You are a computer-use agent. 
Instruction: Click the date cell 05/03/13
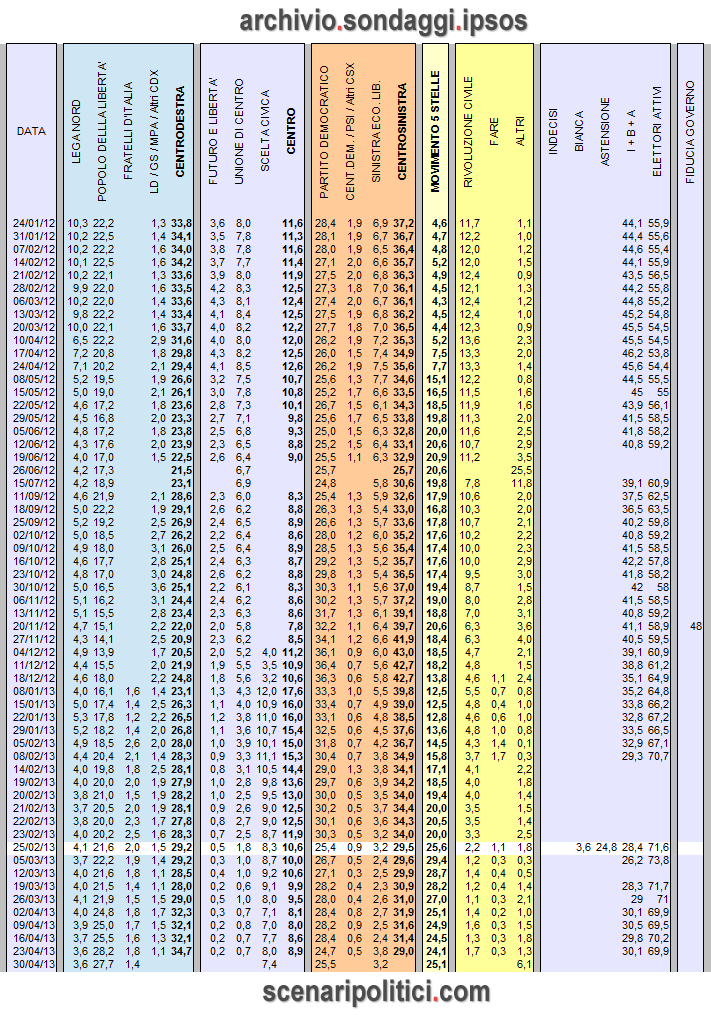[x=34, y=860]
